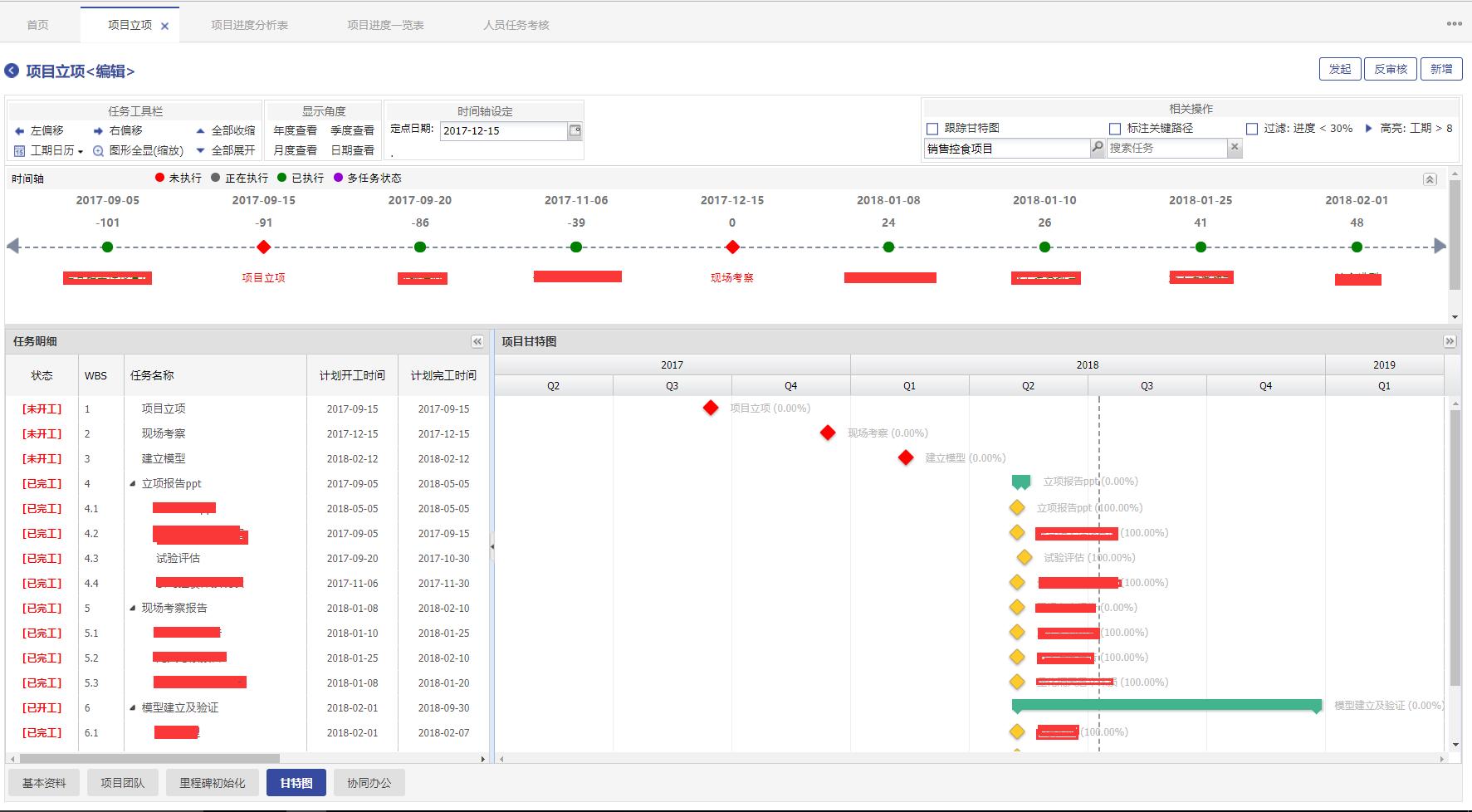This screenshot has width=1472, height=812.
Task: Click the search icon beside 销售控食项目
Action: [1098, 148]
